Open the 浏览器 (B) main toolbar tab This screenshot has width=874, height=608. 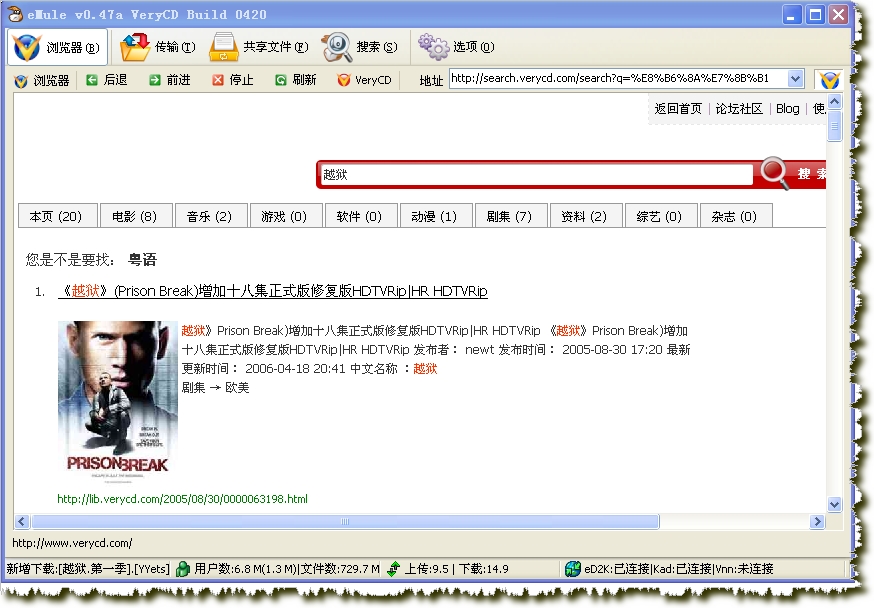(57, 47)
